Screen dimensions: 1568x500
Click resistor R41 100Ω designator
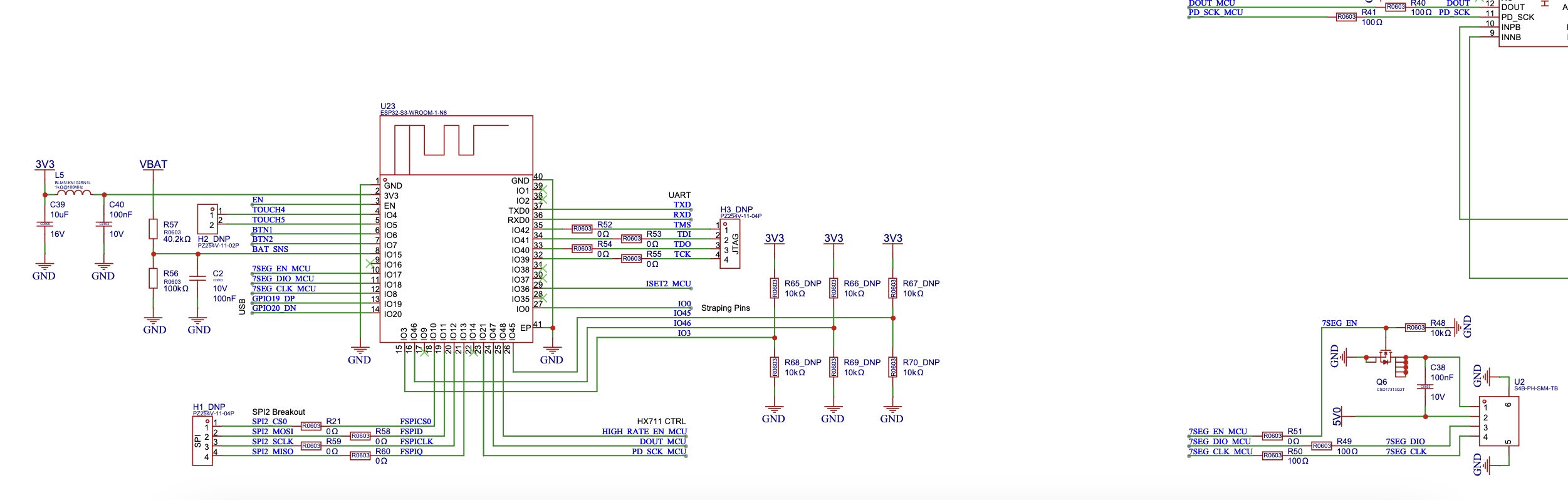[x=1369, y=13]
